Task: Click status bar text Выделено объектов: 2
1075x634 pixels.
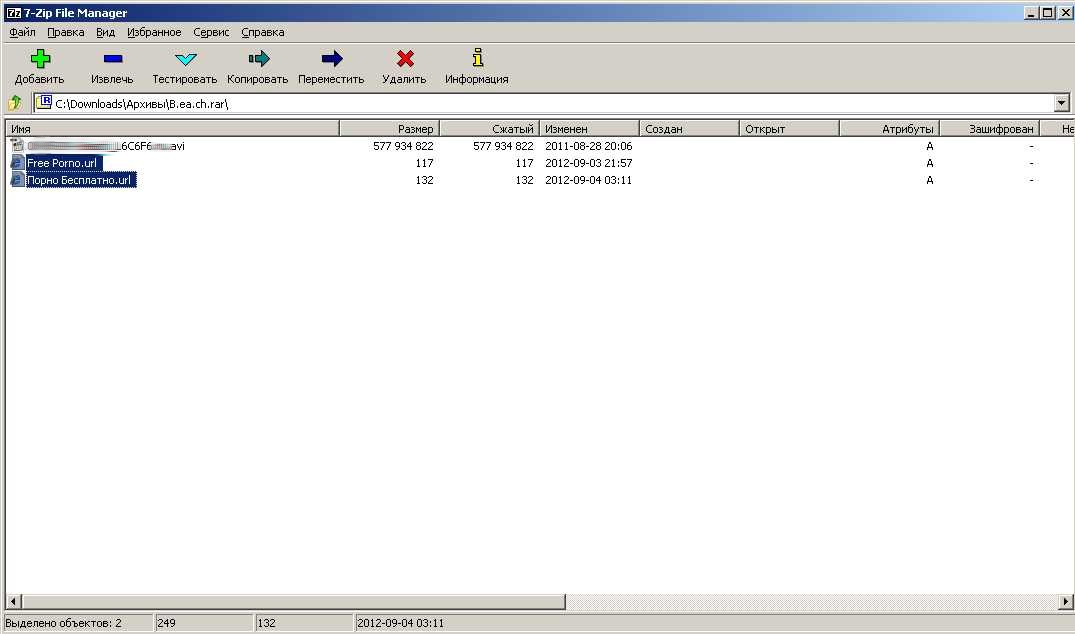Action: tap(63, 623)
